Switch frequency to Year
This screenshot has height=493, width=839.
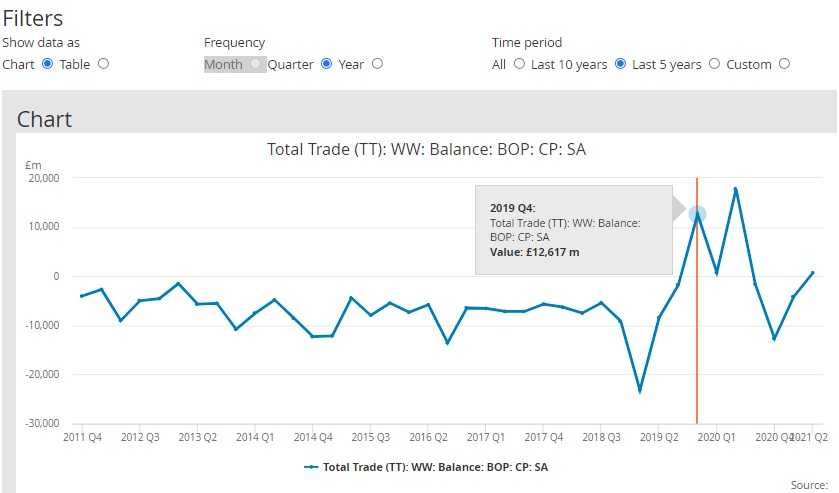click(377, 64)
